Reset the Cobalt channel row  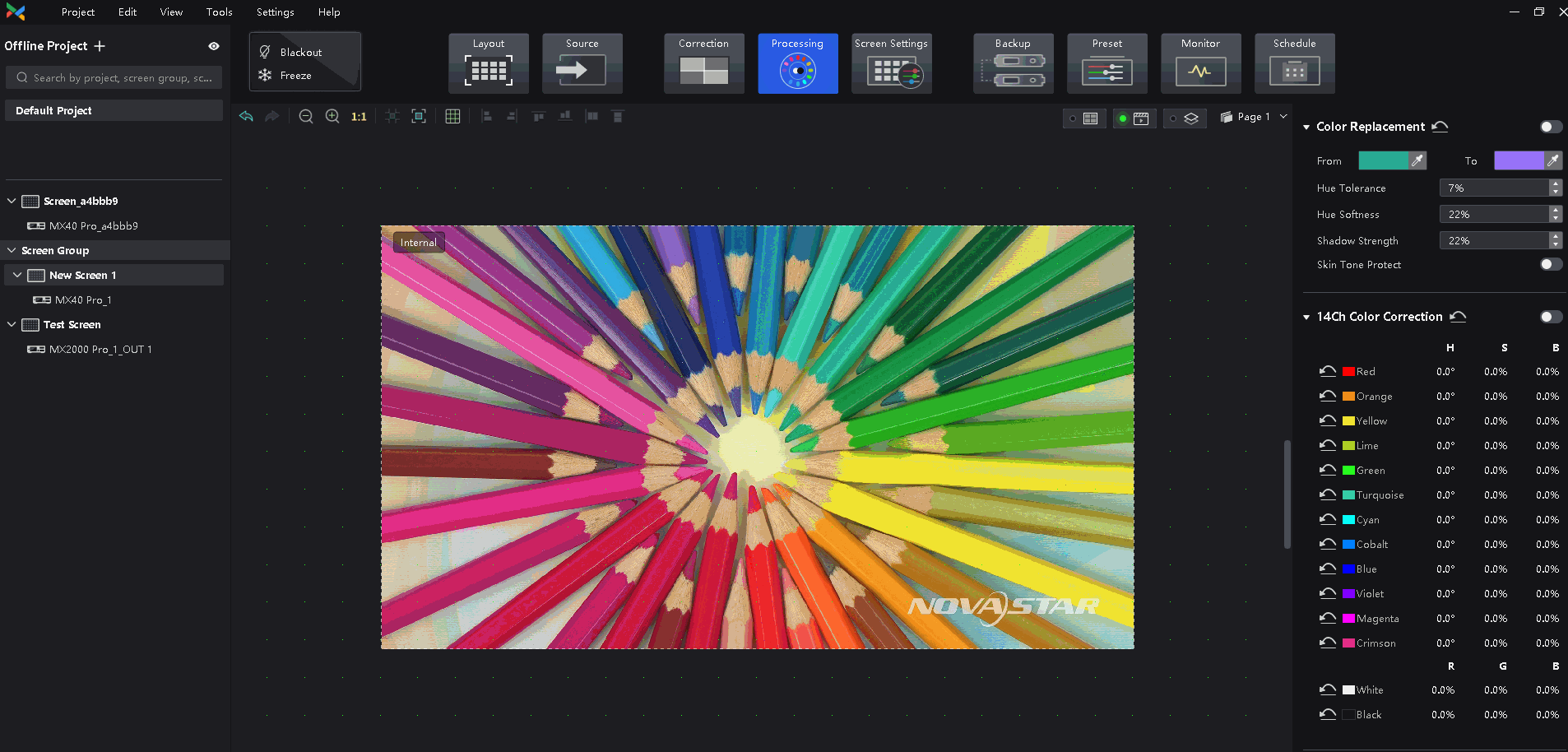tap(1328, 544)
